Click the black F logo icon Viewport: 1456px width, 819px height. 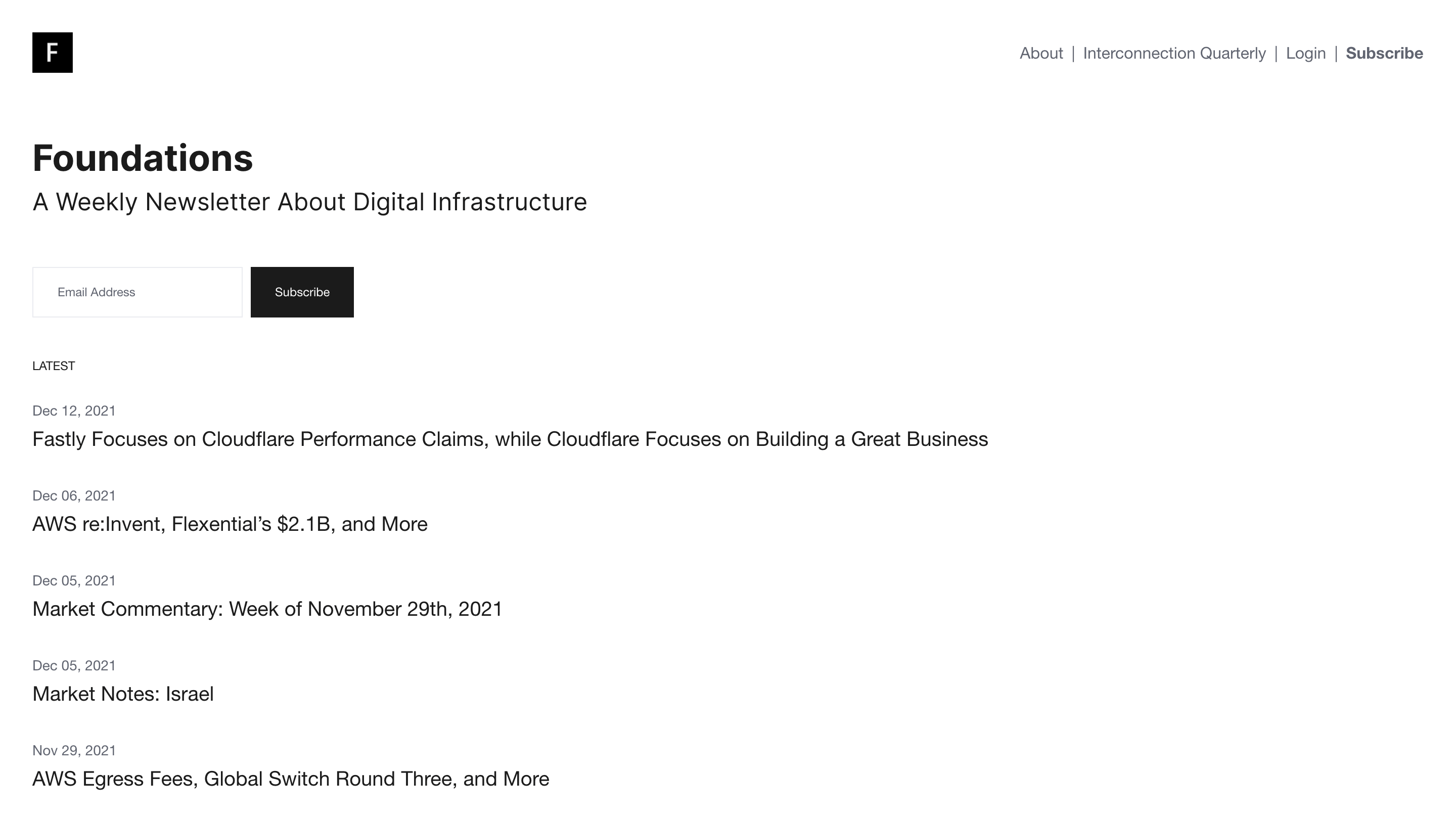coord(53,53)
